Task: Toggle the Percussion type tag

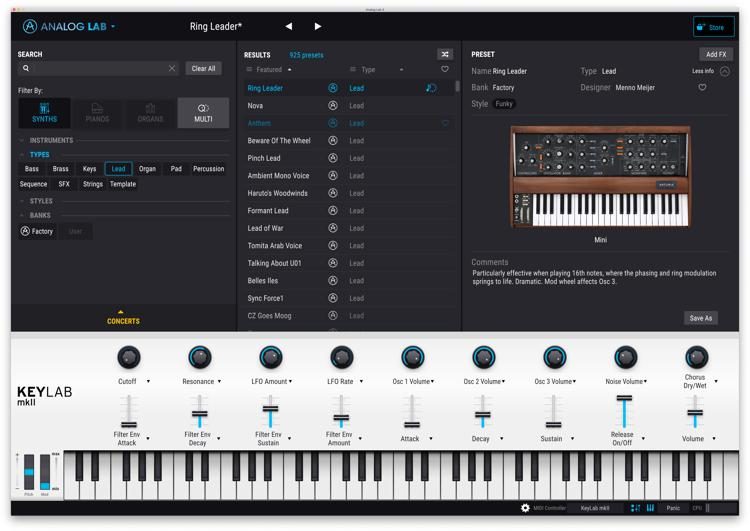Action: click(x=209, y=169)
